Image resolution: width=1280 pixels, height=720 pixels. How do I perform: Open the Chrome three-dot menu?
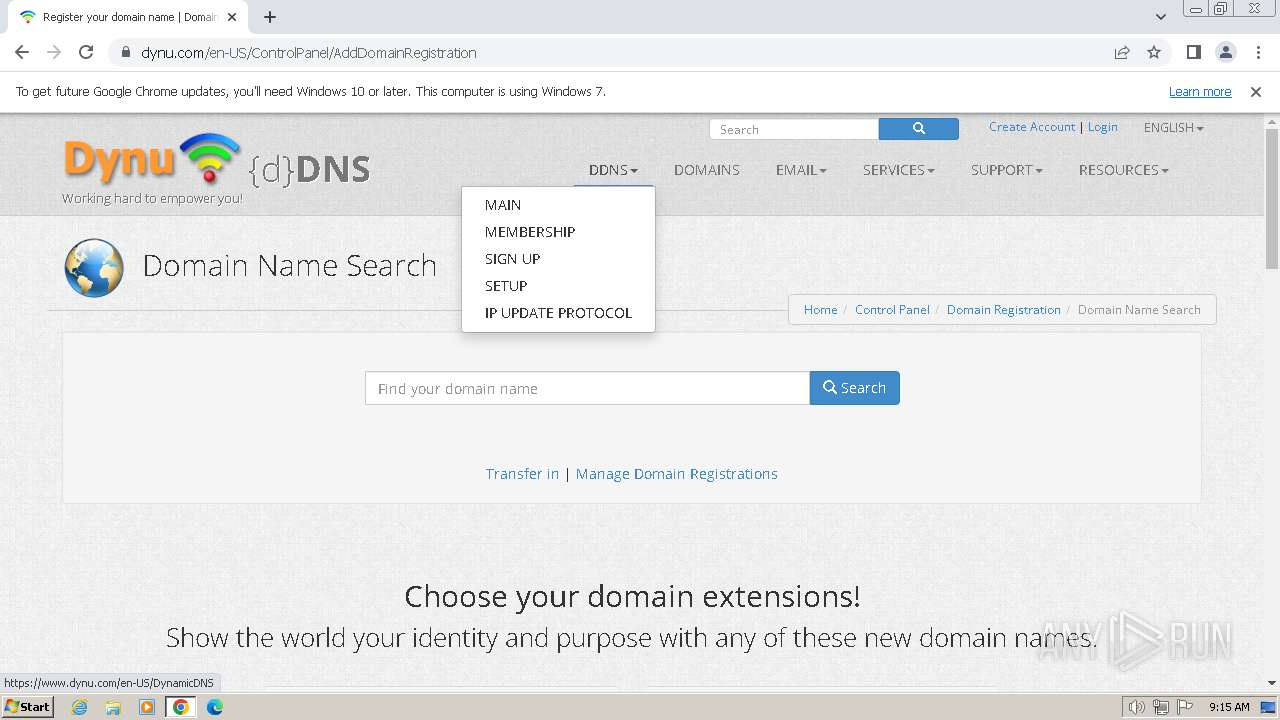click(1258, 52)
